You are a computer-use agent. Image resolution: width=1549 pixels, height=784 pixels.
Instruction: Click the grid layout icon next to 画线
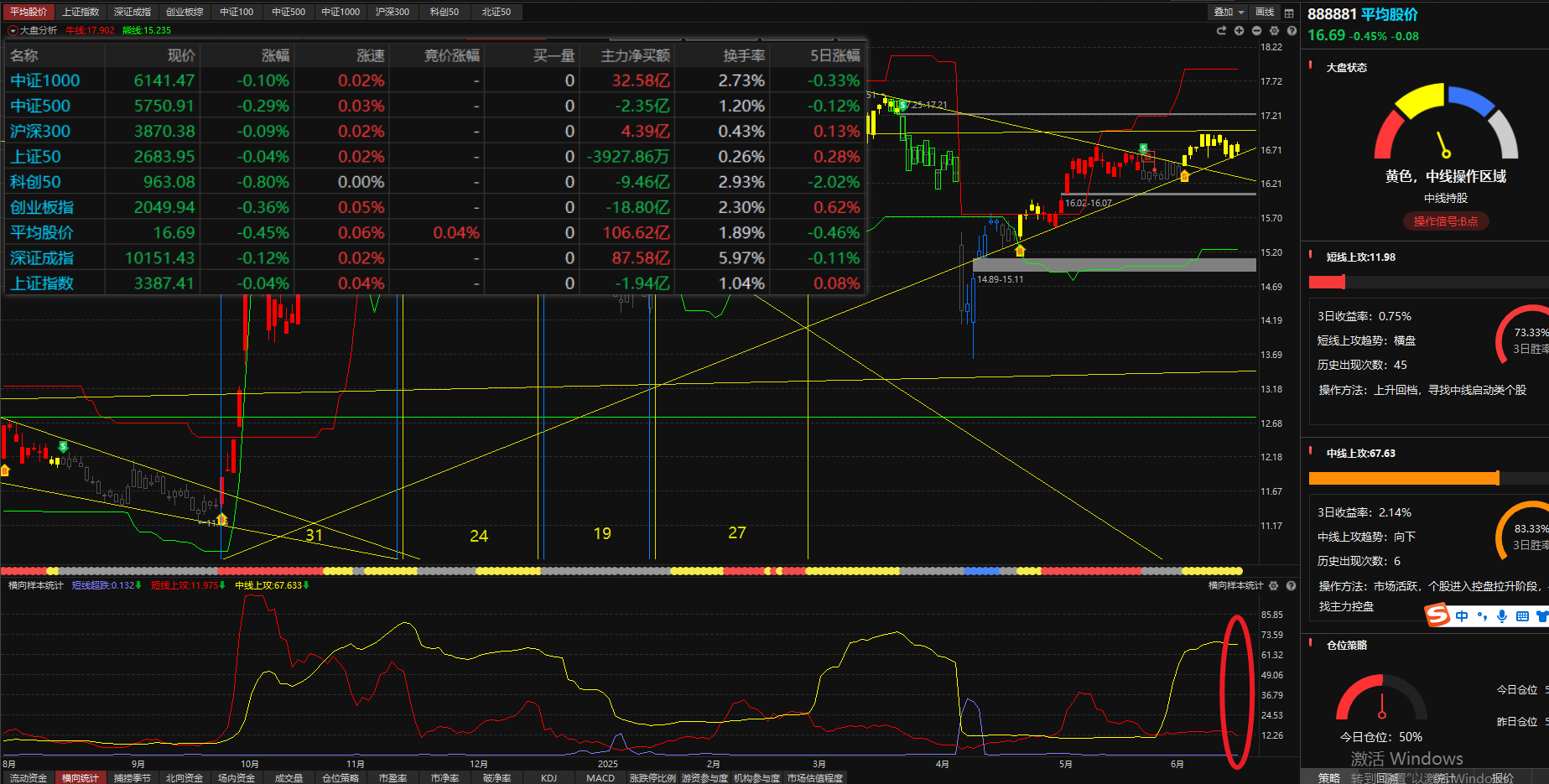(1289, 13)
